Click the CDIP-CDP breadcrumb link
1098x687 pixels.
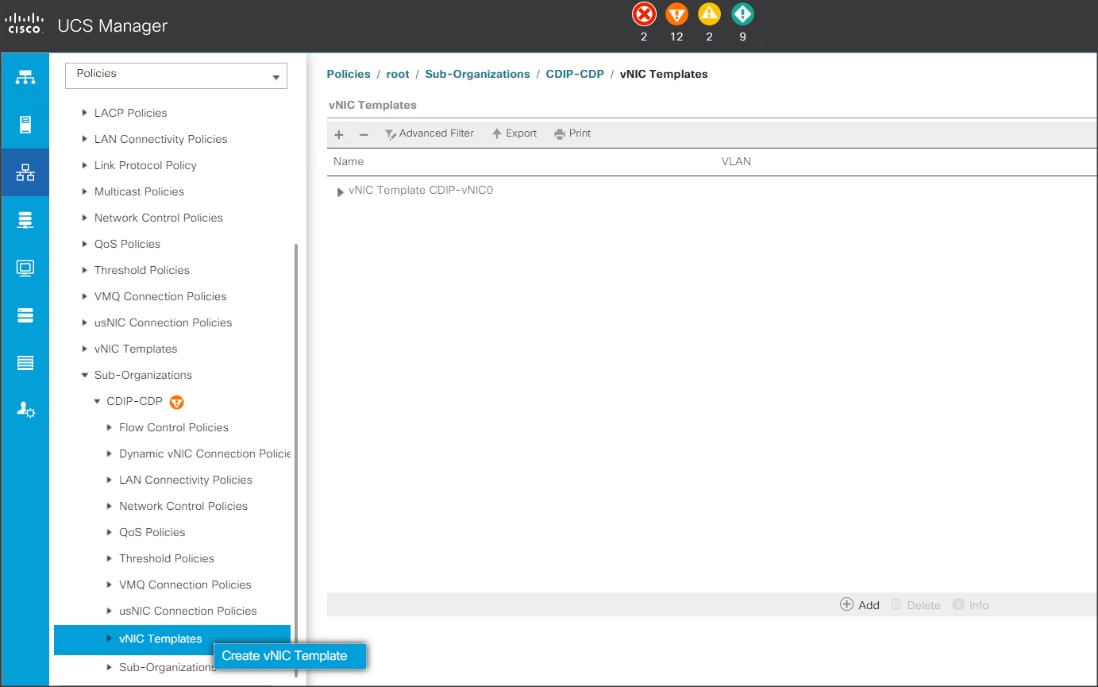coord(575,74)
